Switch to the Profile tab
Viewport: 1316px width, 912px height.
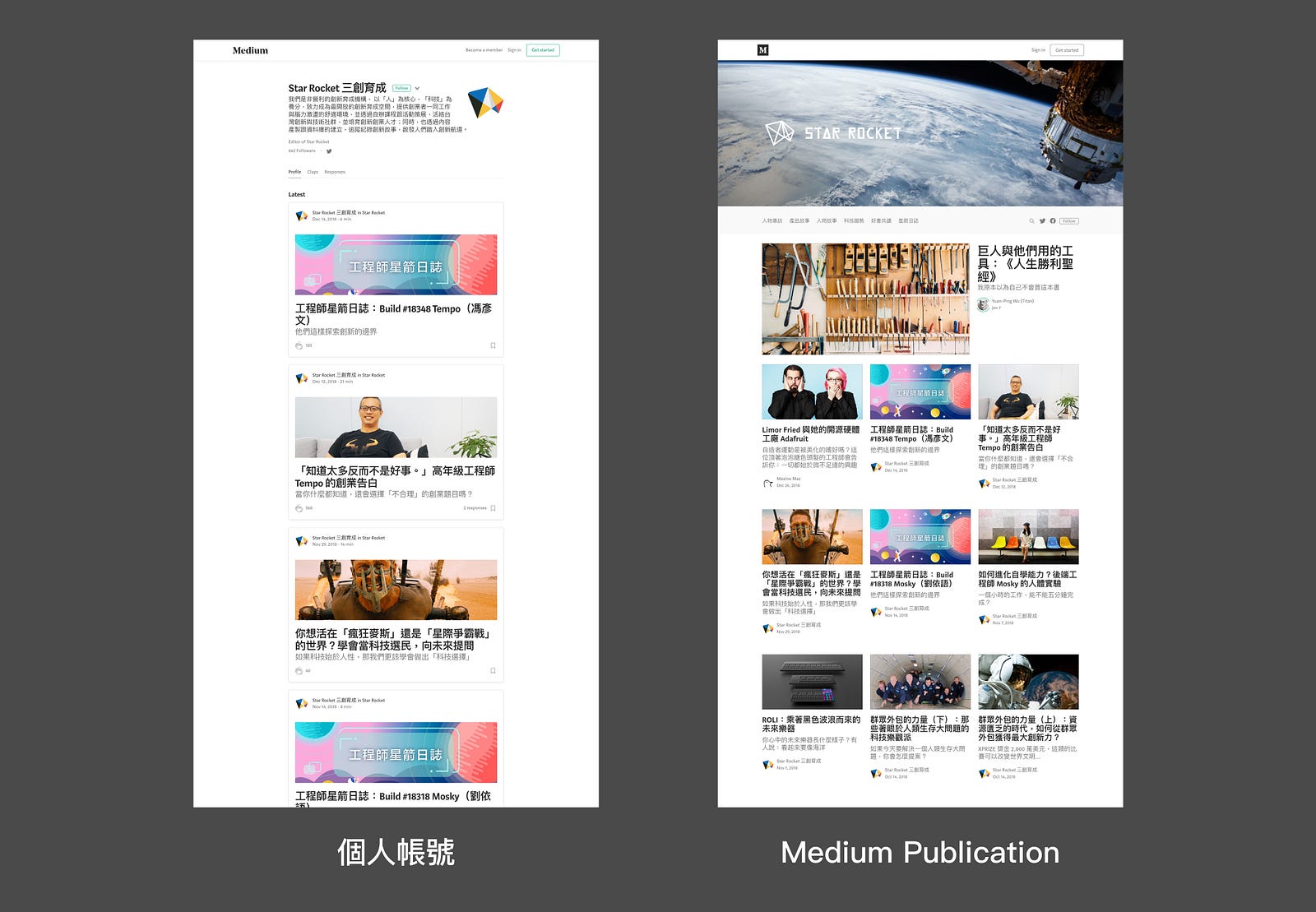point(294,172)
